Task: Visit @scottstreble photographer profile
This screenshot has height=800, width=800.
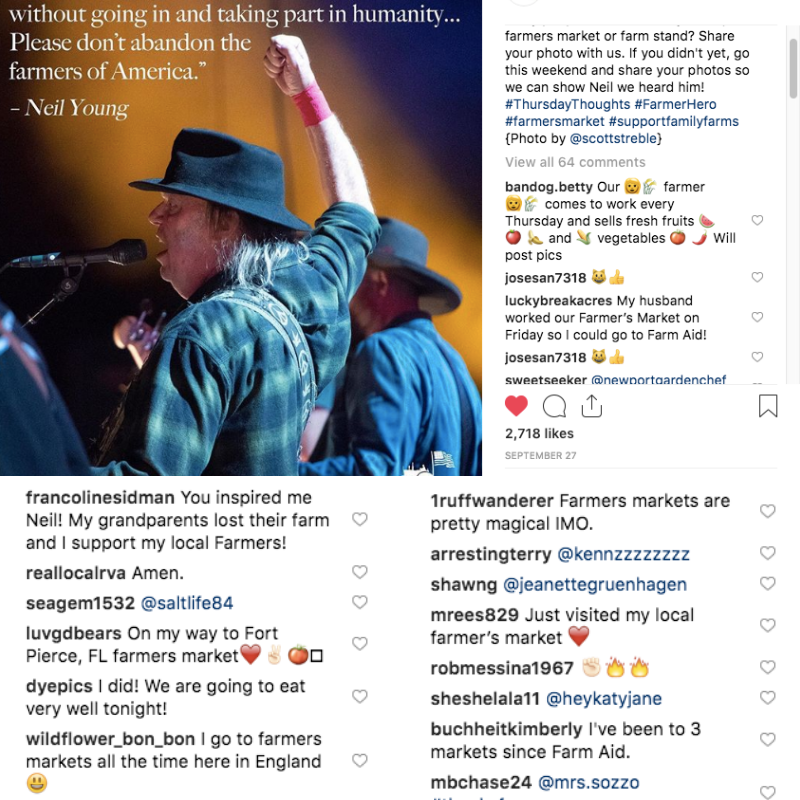Action: click(613, 138)
